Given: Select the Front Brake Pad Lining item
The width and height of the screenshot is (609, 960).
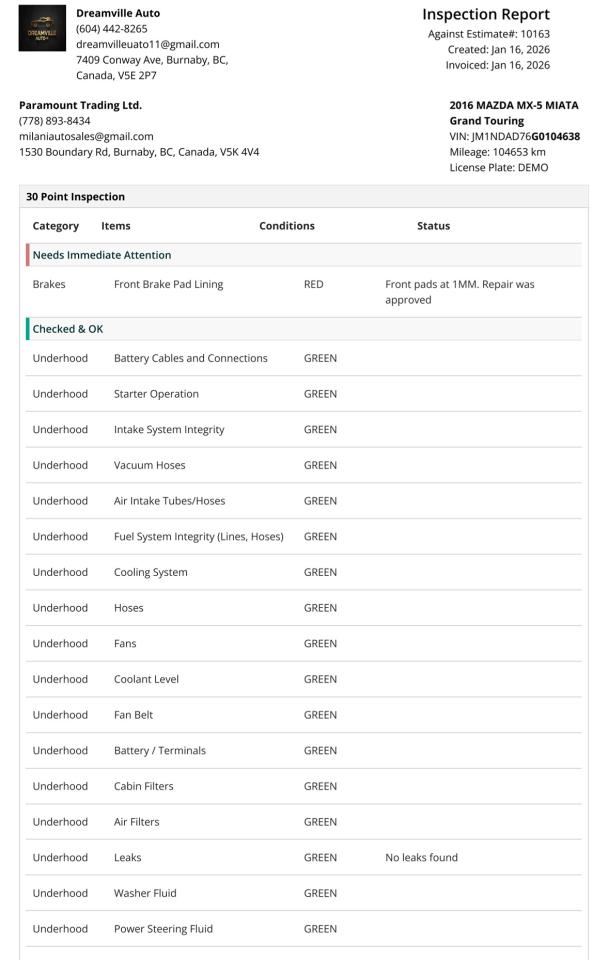Looking at the screenshot, I should pos(168,285).
